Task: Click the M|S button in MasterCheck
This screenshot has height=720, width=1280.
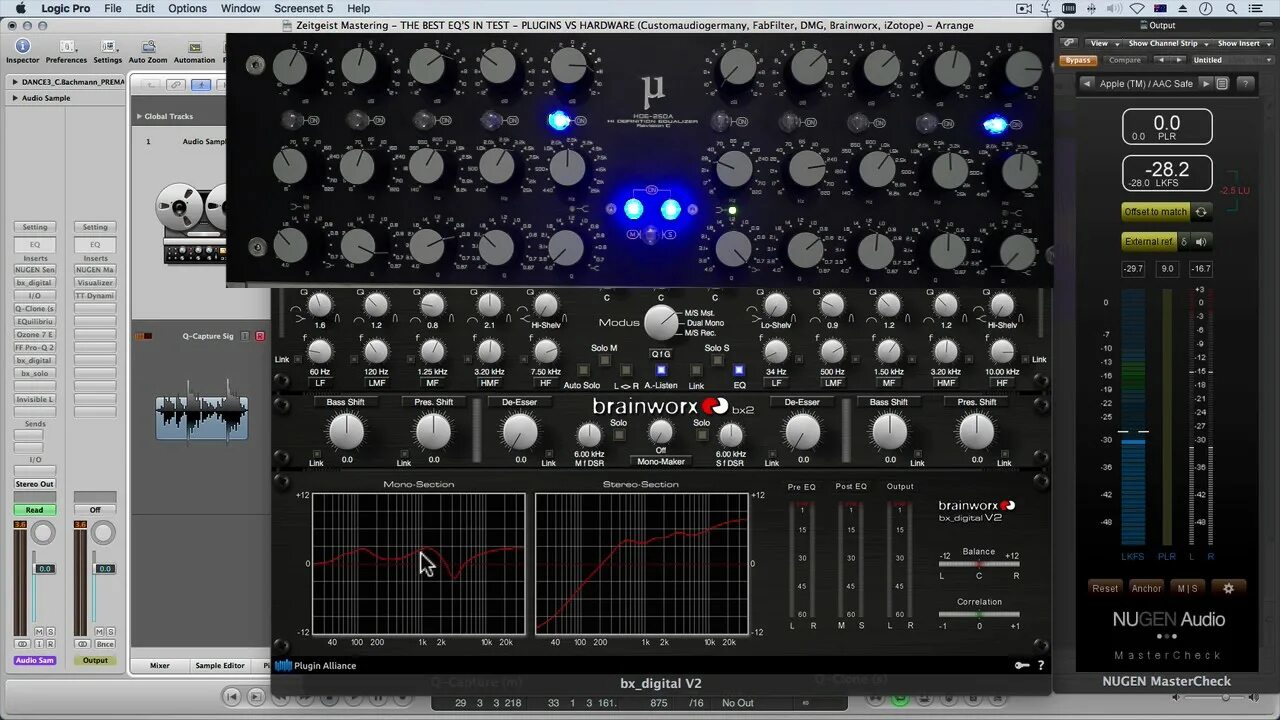Action: point(1188,588)
